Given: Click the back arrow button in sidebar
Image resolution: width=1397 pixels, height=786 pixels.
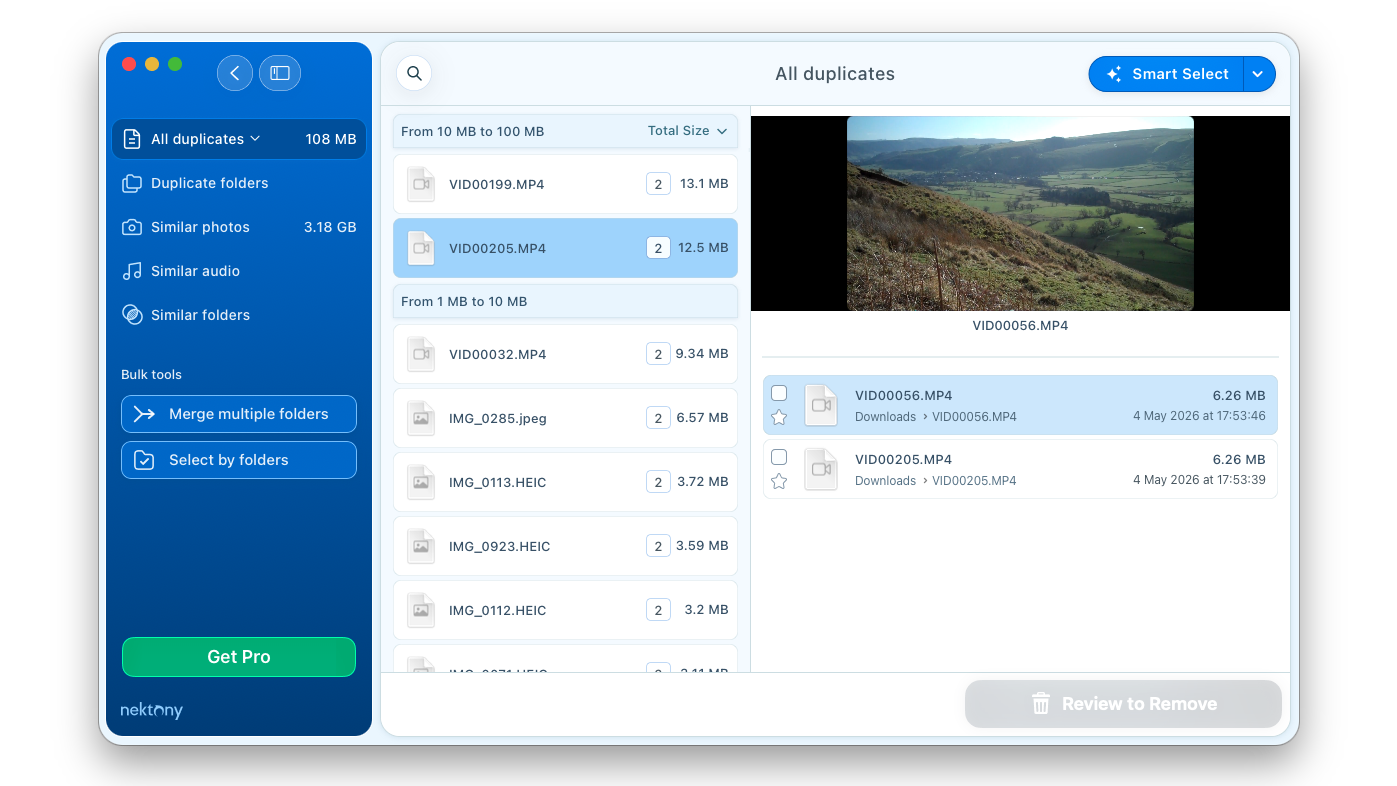Looking at the screenshot, I should click(235, 73).
